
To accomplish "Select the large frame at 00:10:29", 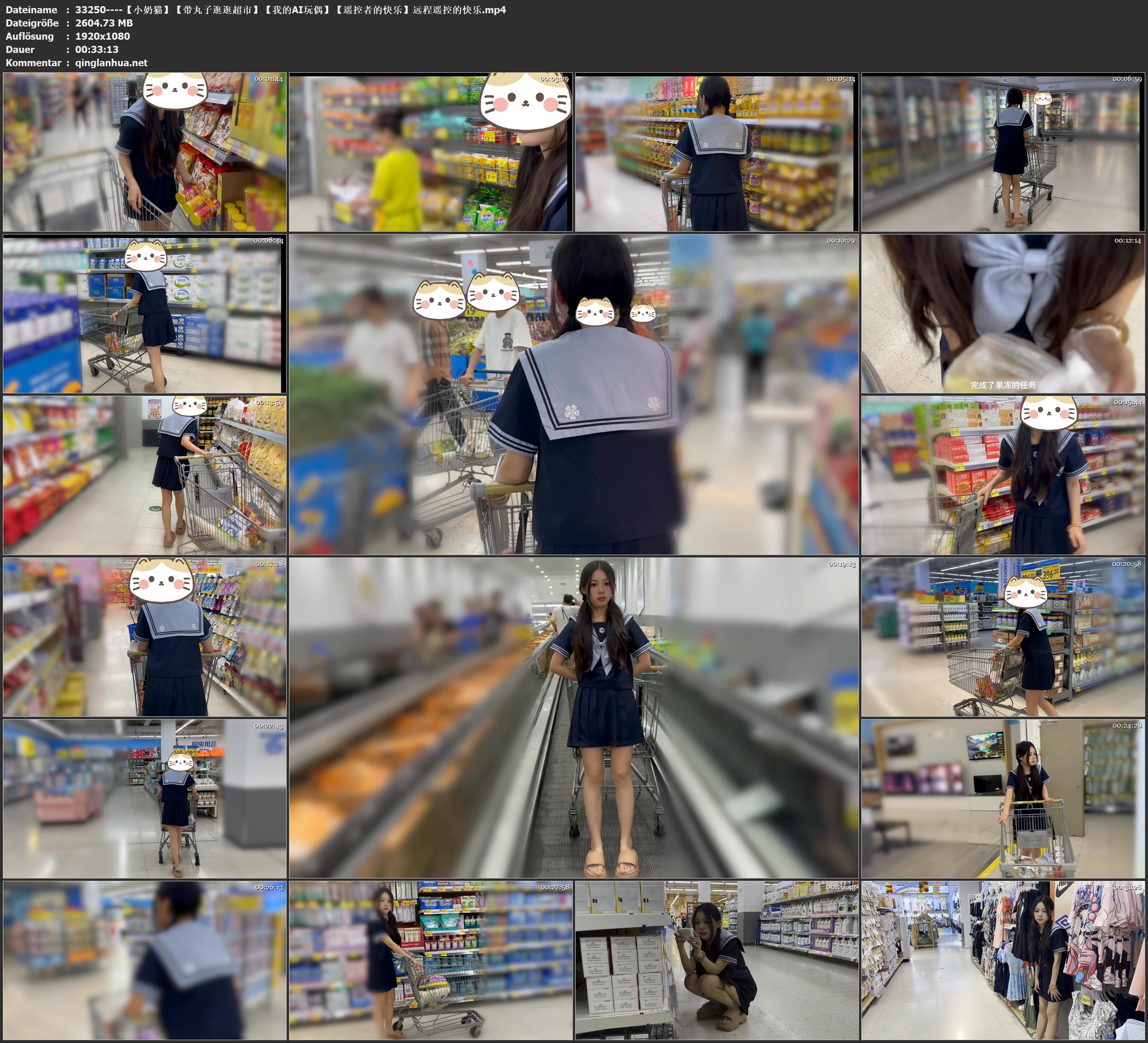I will (573, 394).
